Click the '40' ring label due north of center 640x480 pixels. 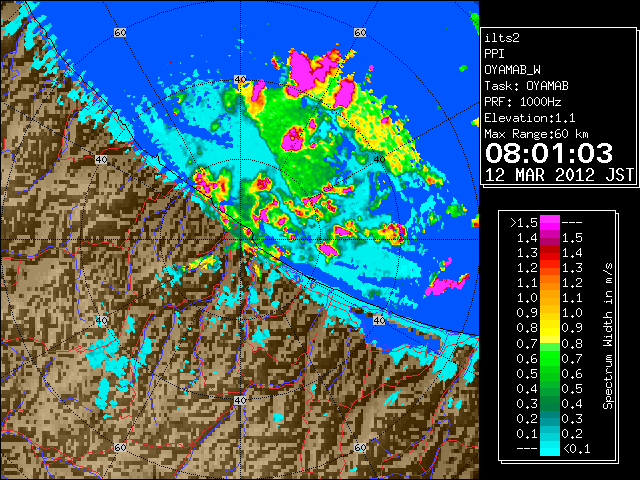(240, 80)
